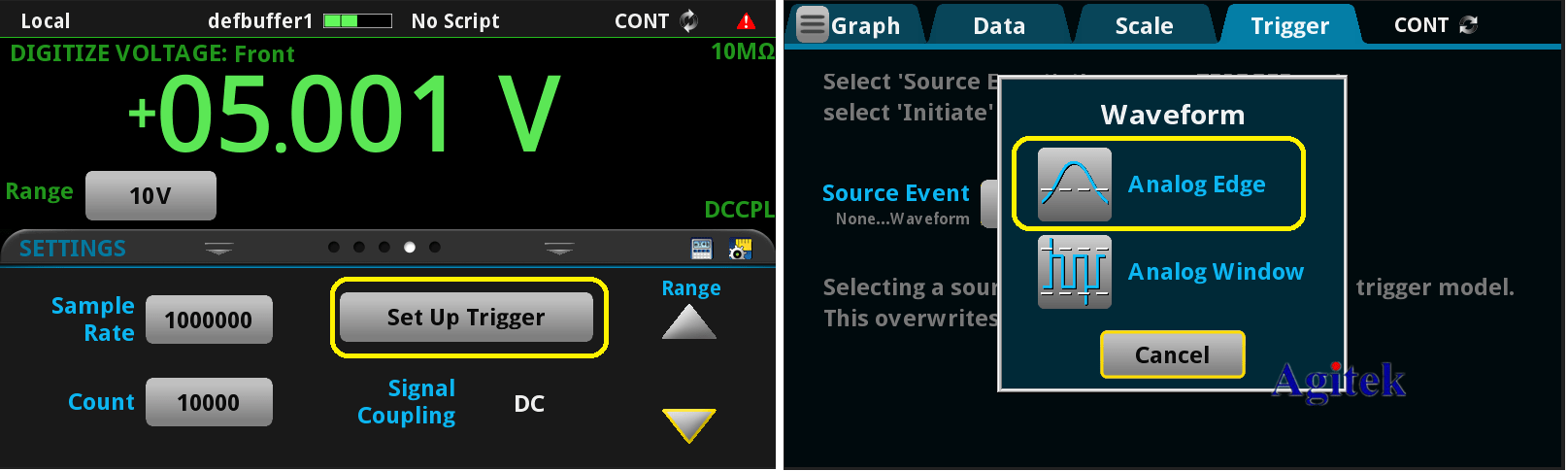Click the defbuffer1 buffer fill indicator
1568x471 pixels.
357,20
